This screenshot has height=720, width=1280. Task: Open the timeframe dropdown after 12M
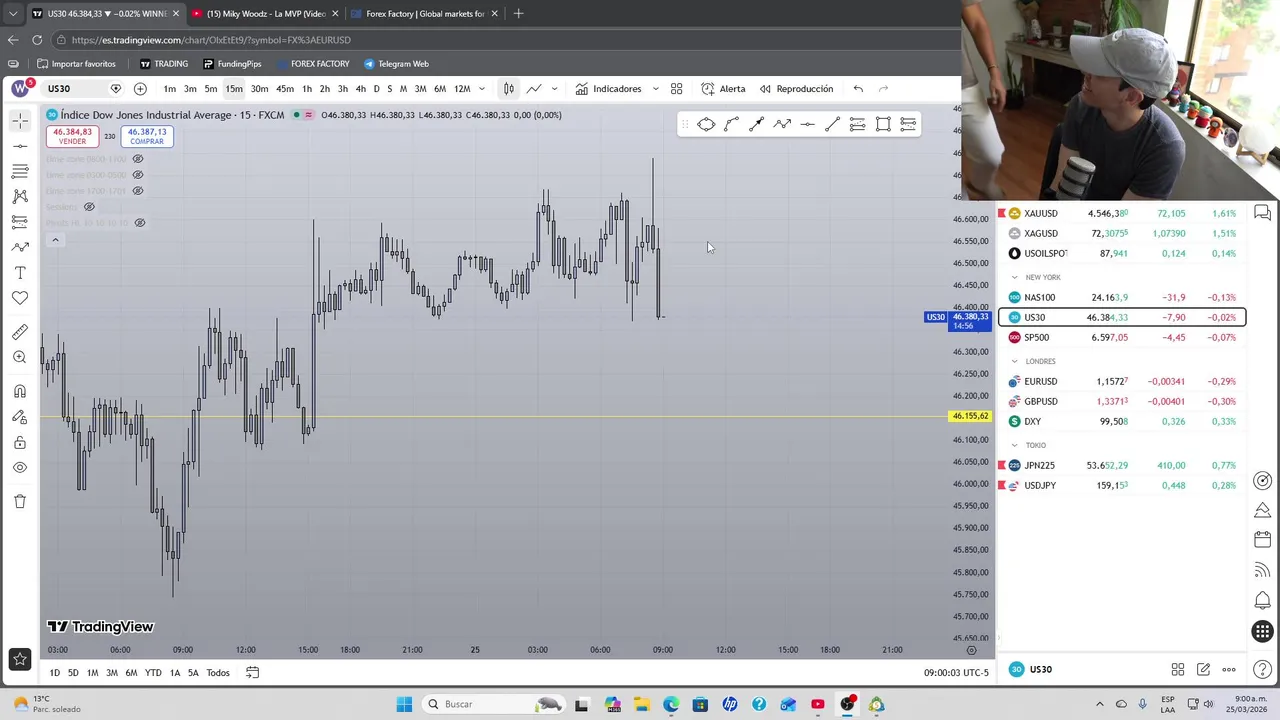coord(481,89)
